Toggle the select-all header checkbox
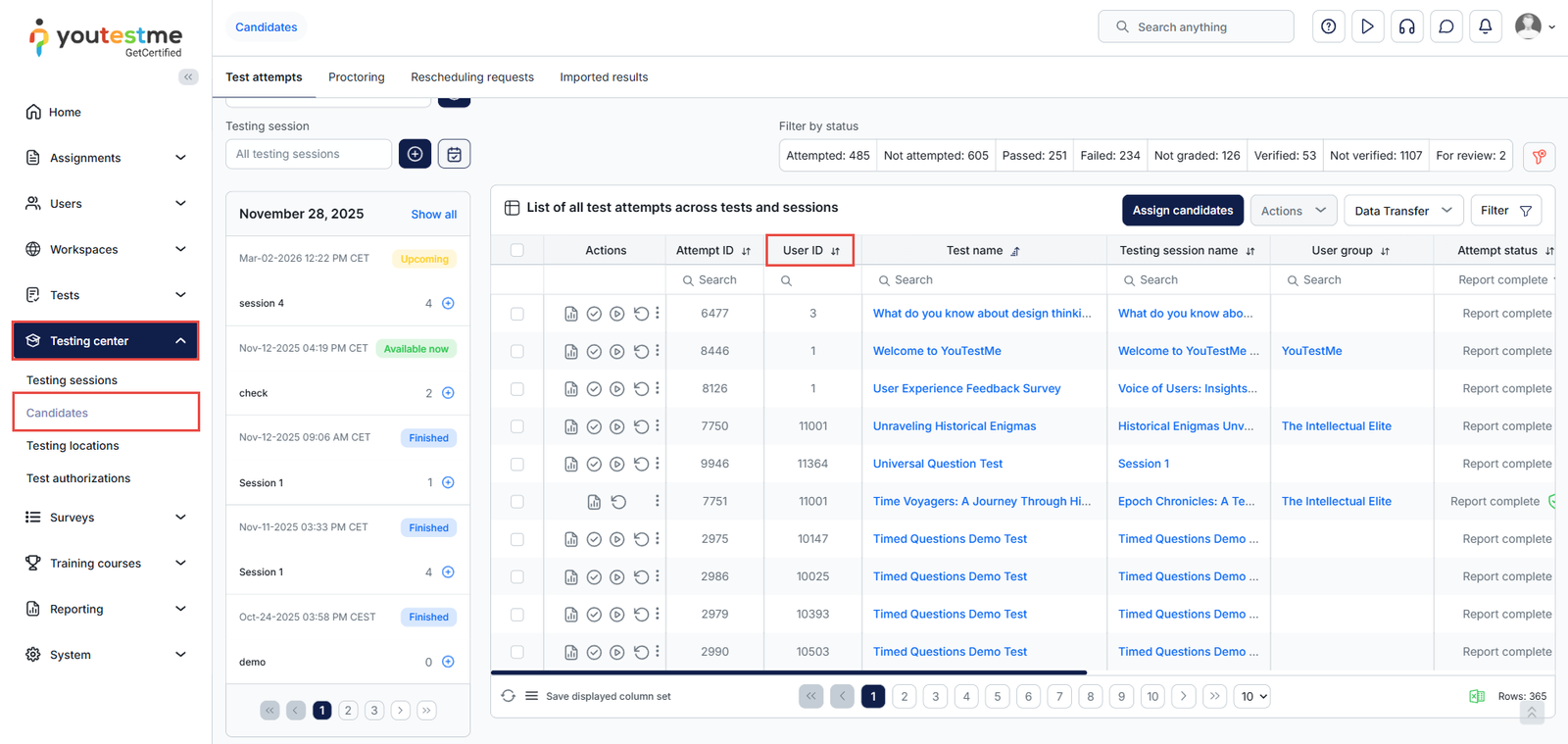1568x744 pixels. tap(517, 250)
